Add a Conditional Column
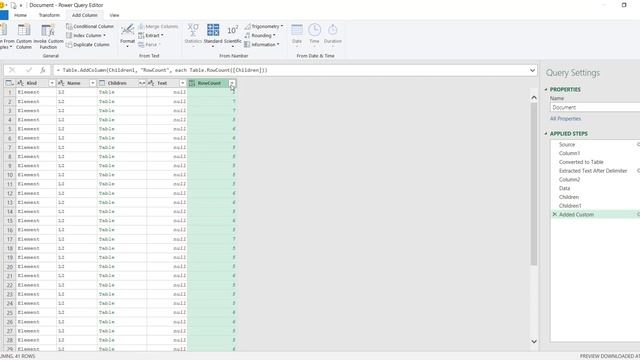This screenshot has height=360, width=640. coord(90,26)
